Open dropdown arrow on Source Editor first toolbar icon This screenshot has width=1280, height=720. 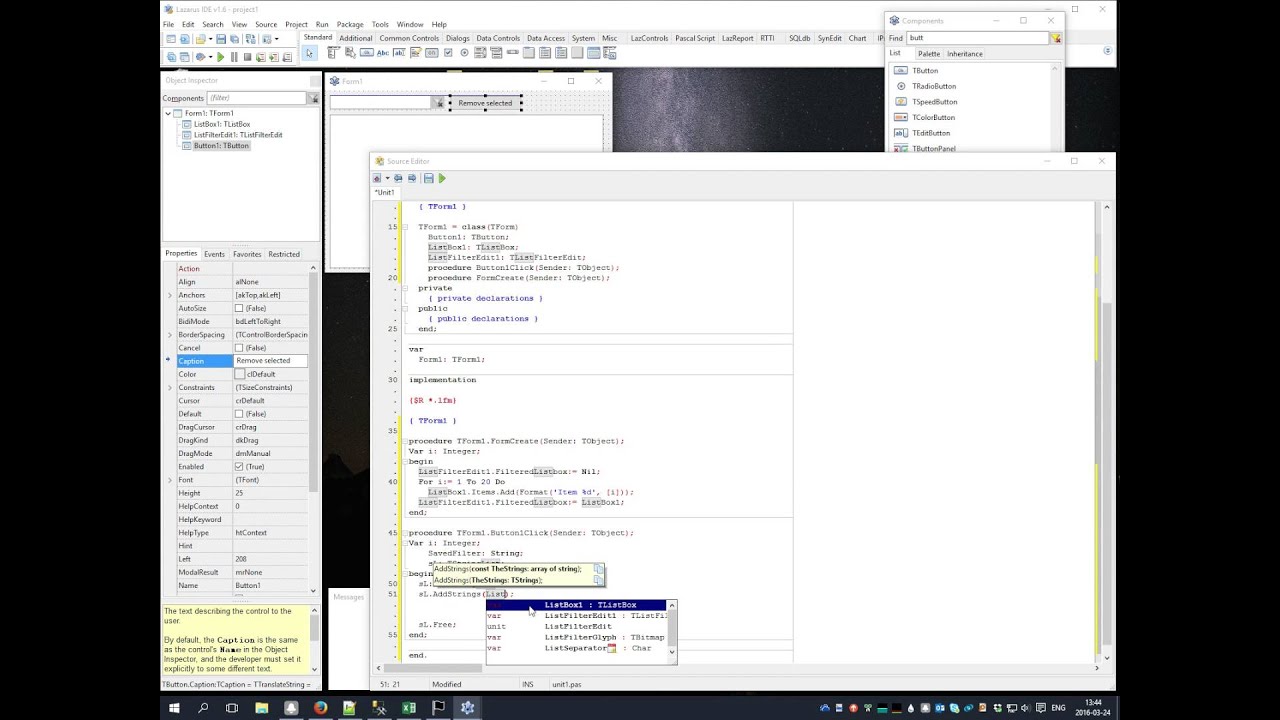tap(387, 178)
